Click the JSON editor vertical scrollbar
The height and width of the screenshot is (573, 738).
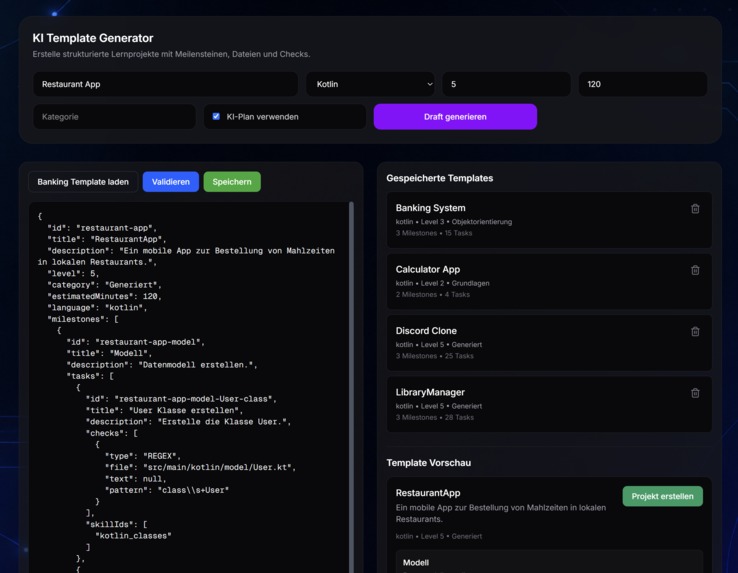coord(351,386)
